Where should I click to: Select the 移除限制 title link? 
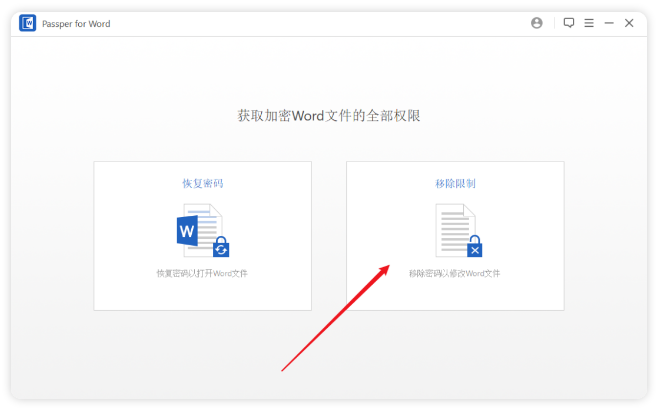tap(455, 184)
